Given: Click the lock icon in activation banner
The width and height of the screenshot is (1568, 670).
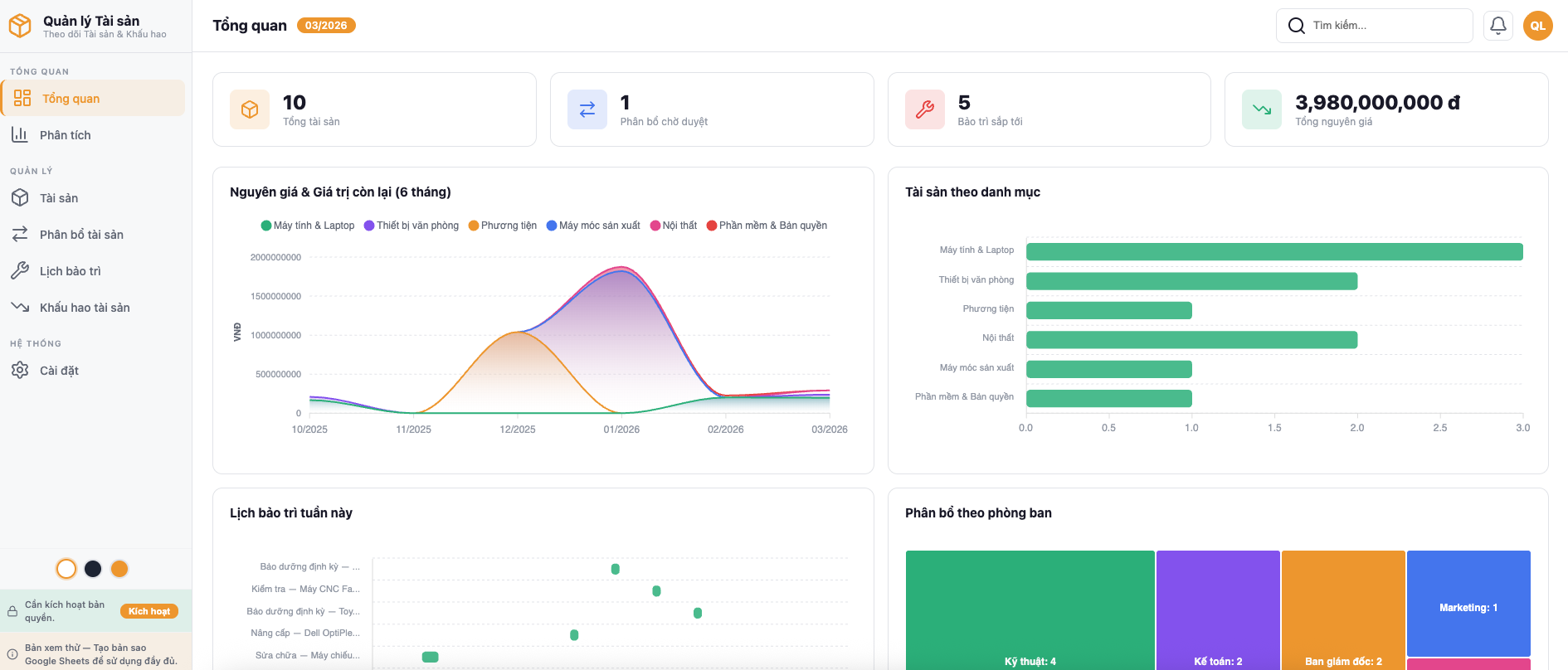Looking at the screenshot, I should [12, 612].
